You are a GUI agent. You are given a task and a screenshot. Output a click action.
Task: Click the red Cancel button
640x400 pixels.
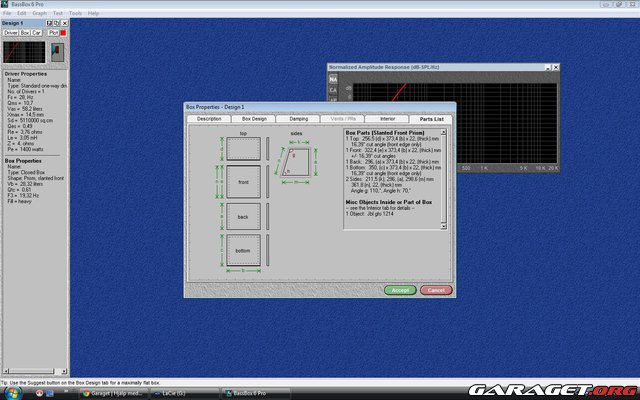435,290
